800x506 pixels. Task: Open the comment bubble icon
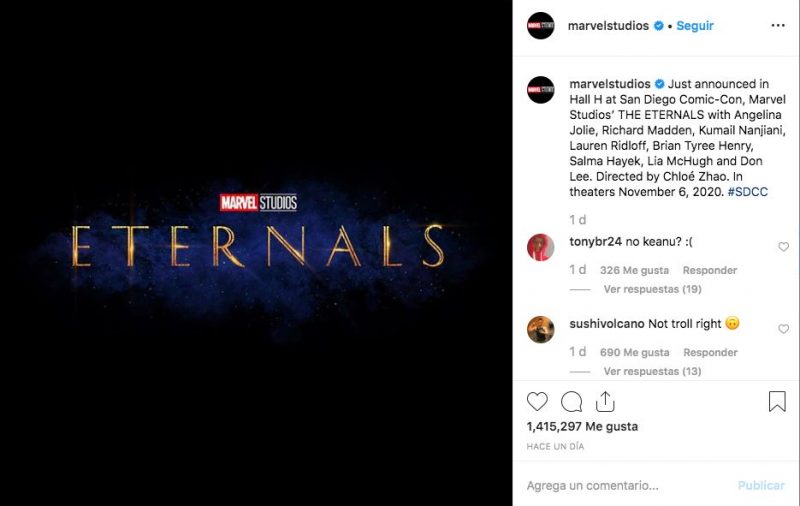[571, 401]
